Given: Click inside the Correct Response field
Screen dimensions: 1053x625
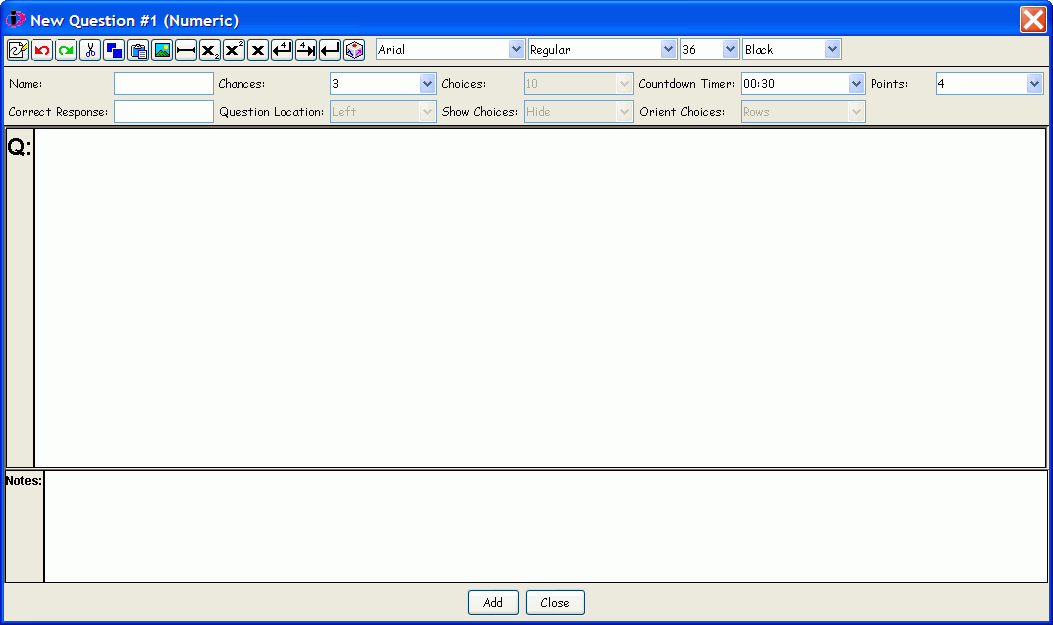Looking at the screenshot, I should click(163, 112).
